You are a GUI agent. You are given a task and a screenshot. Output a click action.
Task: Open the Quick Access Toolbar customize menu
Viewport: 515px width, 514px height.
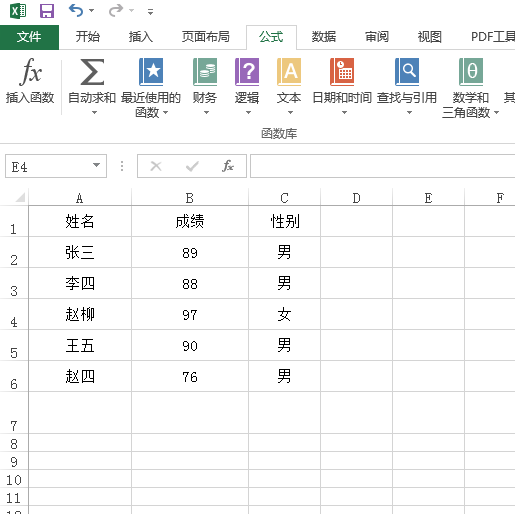point(151,12)
